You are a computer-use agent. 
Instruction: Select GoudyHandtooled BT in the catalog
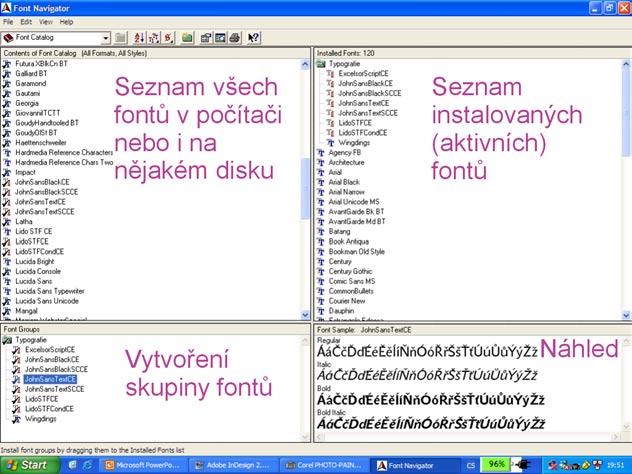[x=47, y=123]
